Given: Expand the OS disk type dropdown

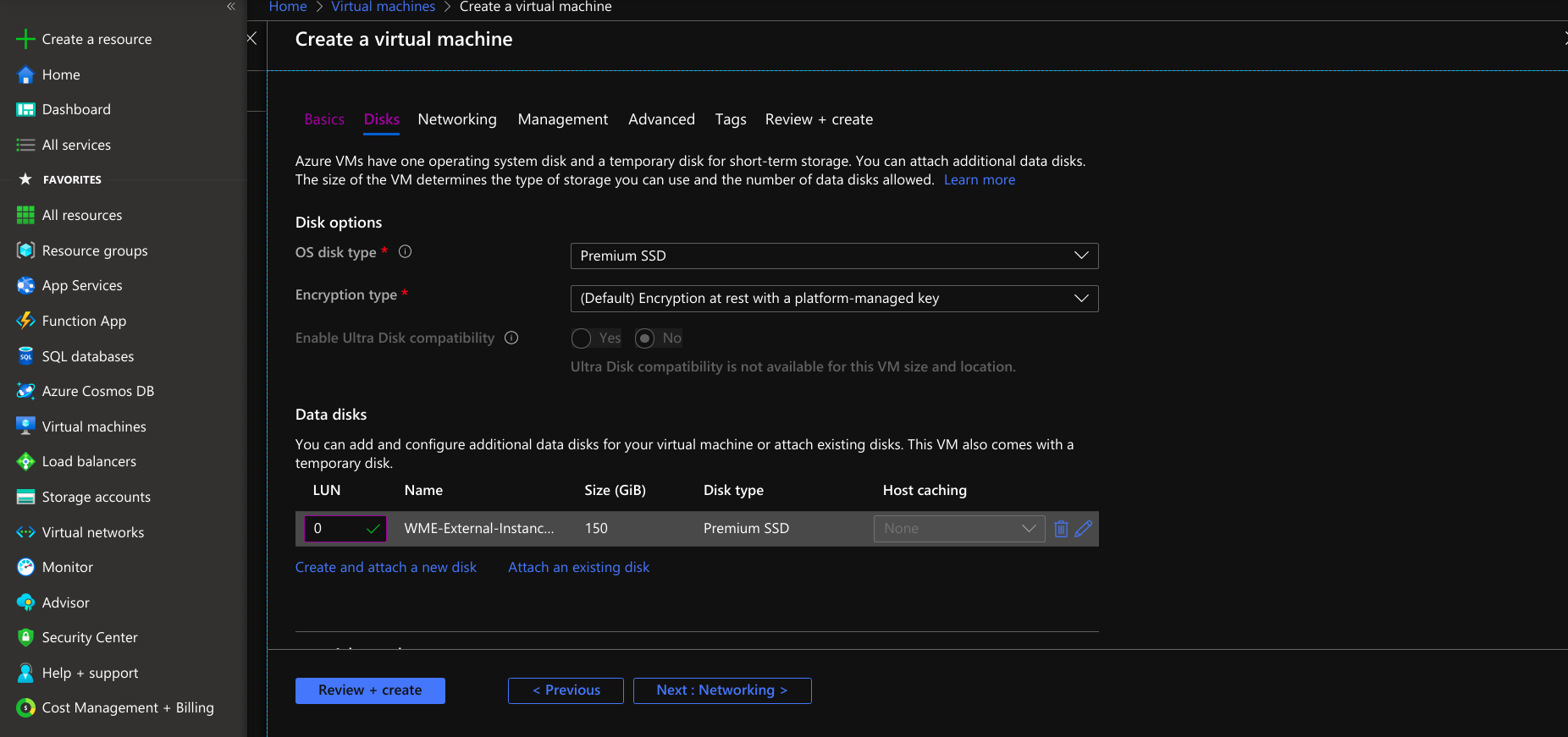Looking at the screenshot, I should coord(834,256).
